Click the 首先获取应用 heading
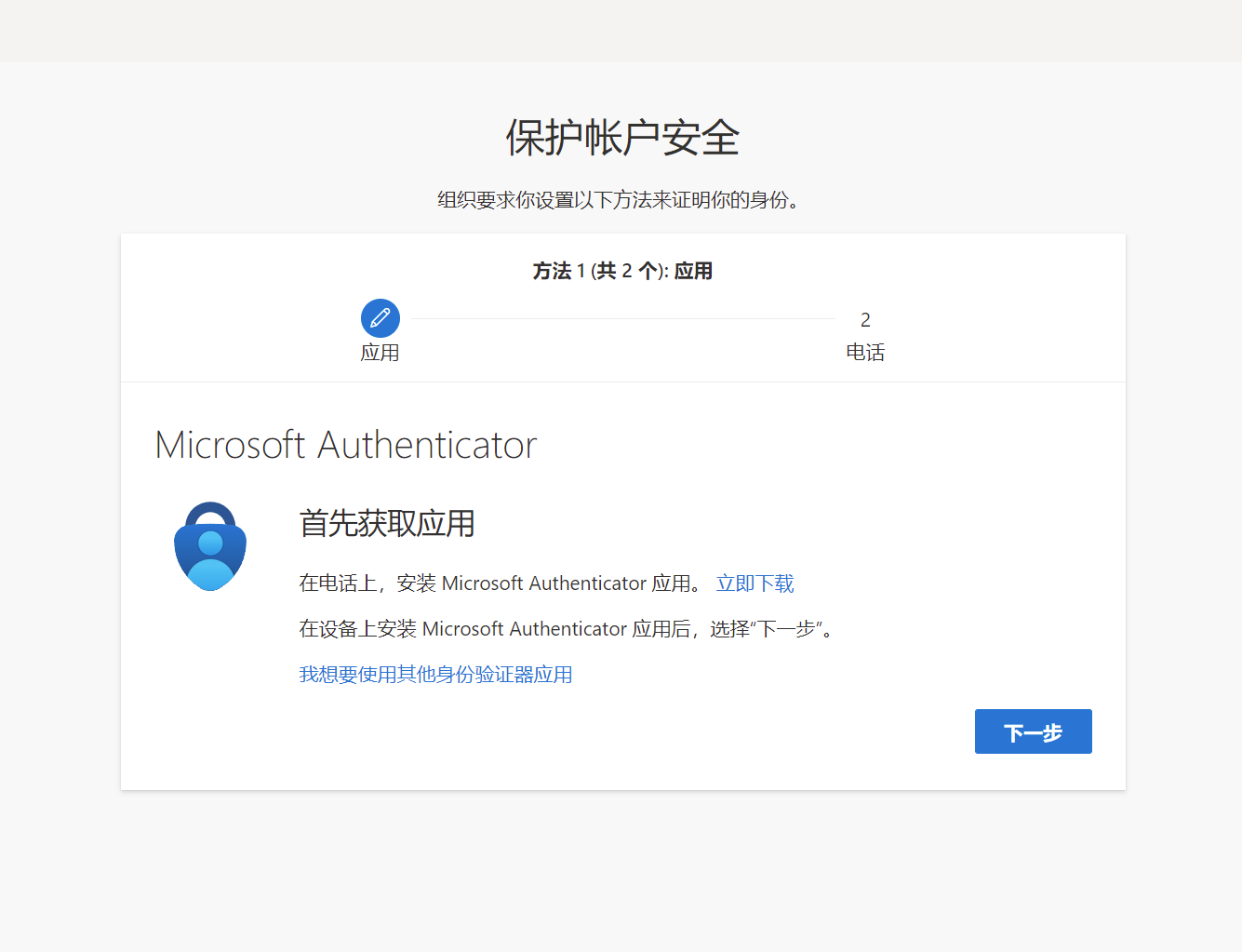 pos(387,523)
